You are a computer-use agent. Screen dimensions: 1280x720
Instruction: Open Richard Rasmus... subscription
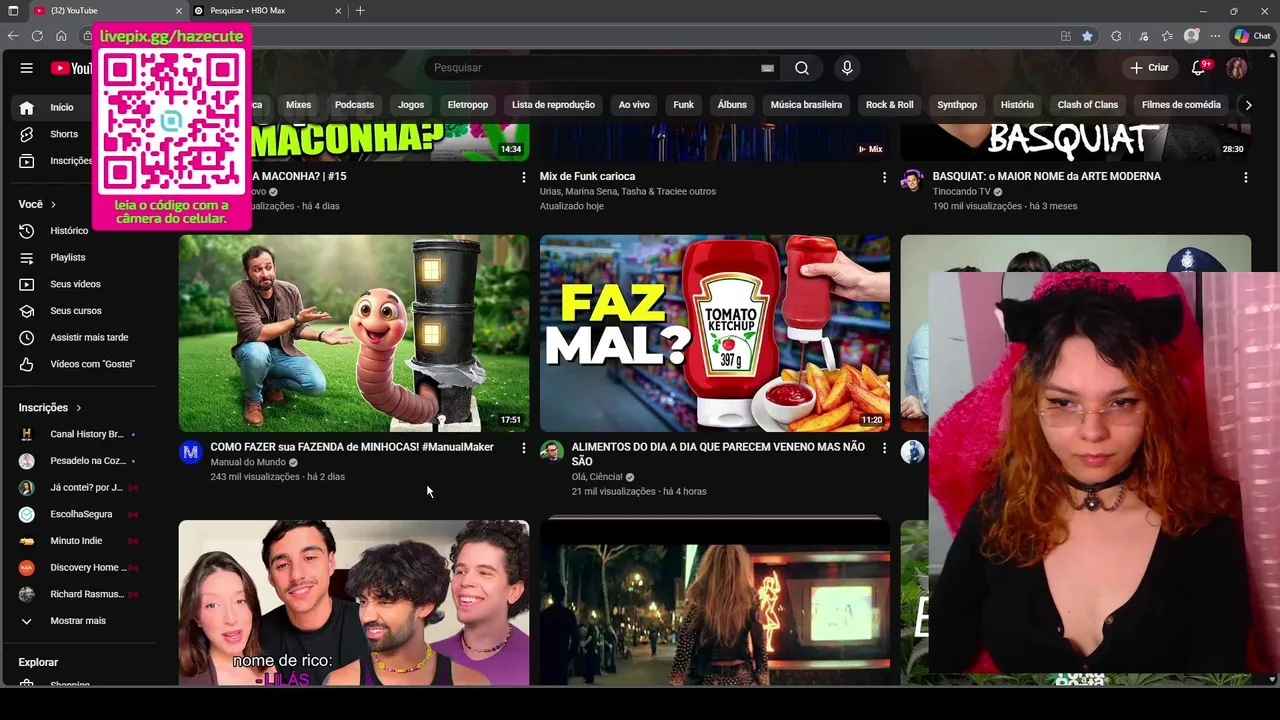pyautogui.click(x=84, y=594)
